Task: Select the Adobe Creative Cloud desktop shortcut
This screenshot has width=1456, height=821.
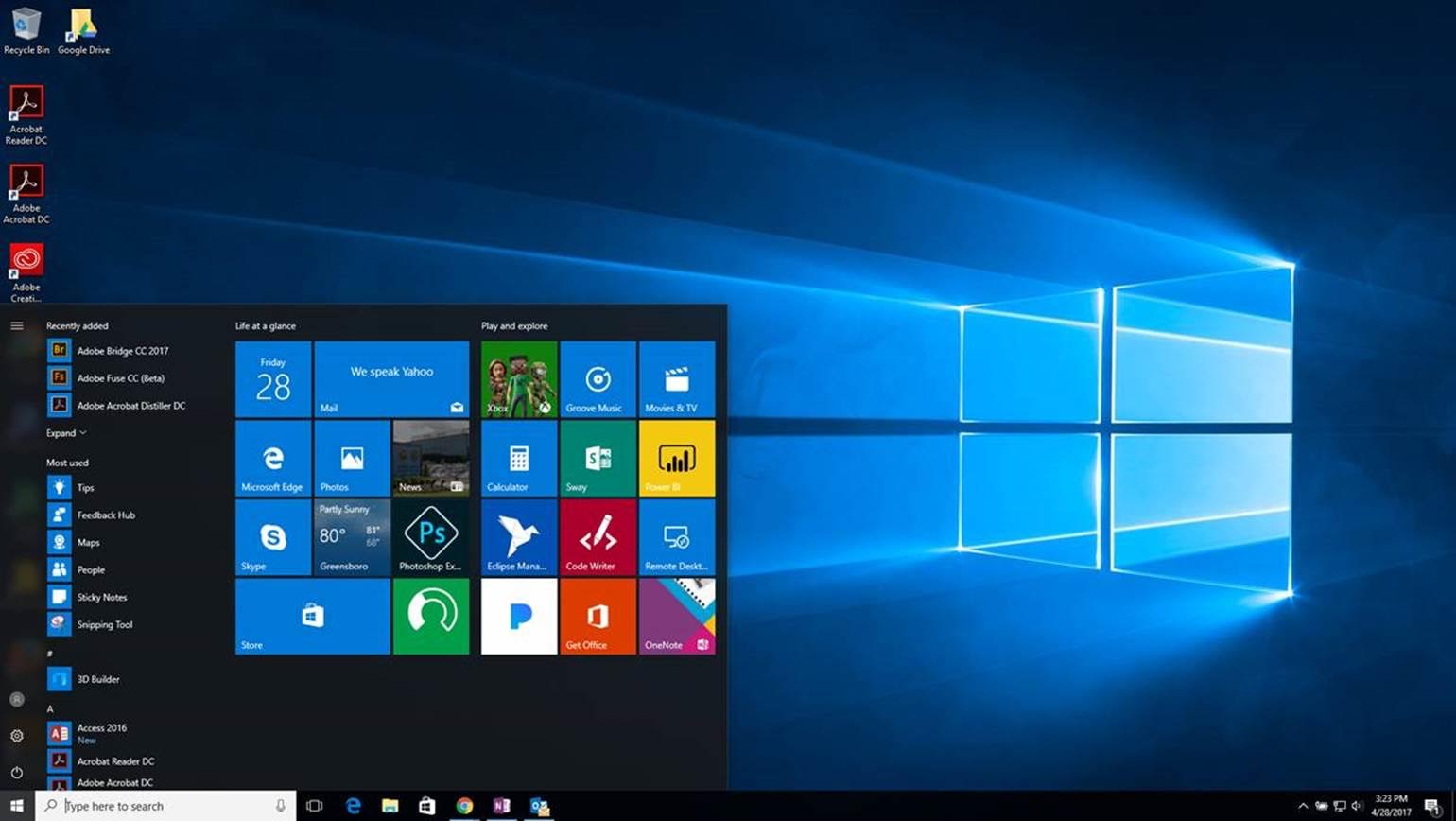Action: 26,272
